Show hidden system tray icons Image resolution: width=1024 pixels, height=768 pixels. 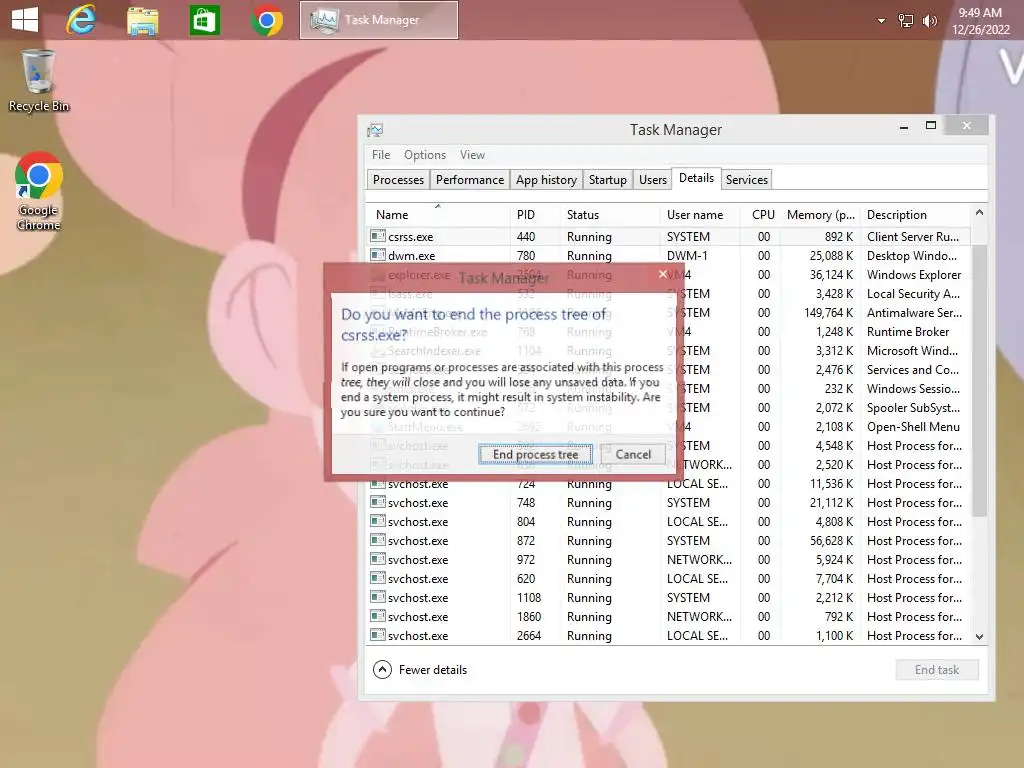pyautogui.click(x=881, y=21)
